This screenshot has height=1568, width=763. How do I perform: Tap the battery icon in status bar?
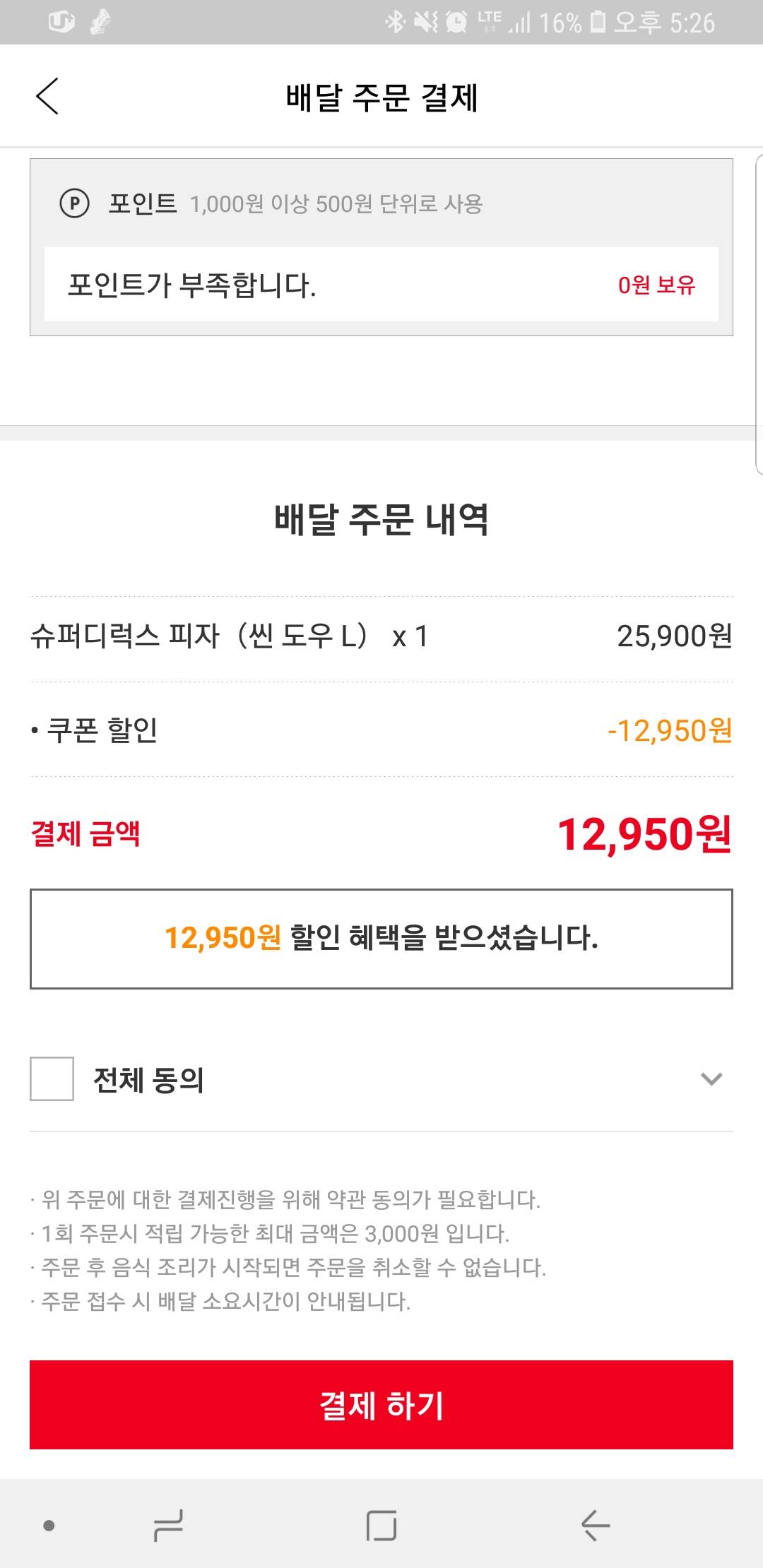coord(598,22)
